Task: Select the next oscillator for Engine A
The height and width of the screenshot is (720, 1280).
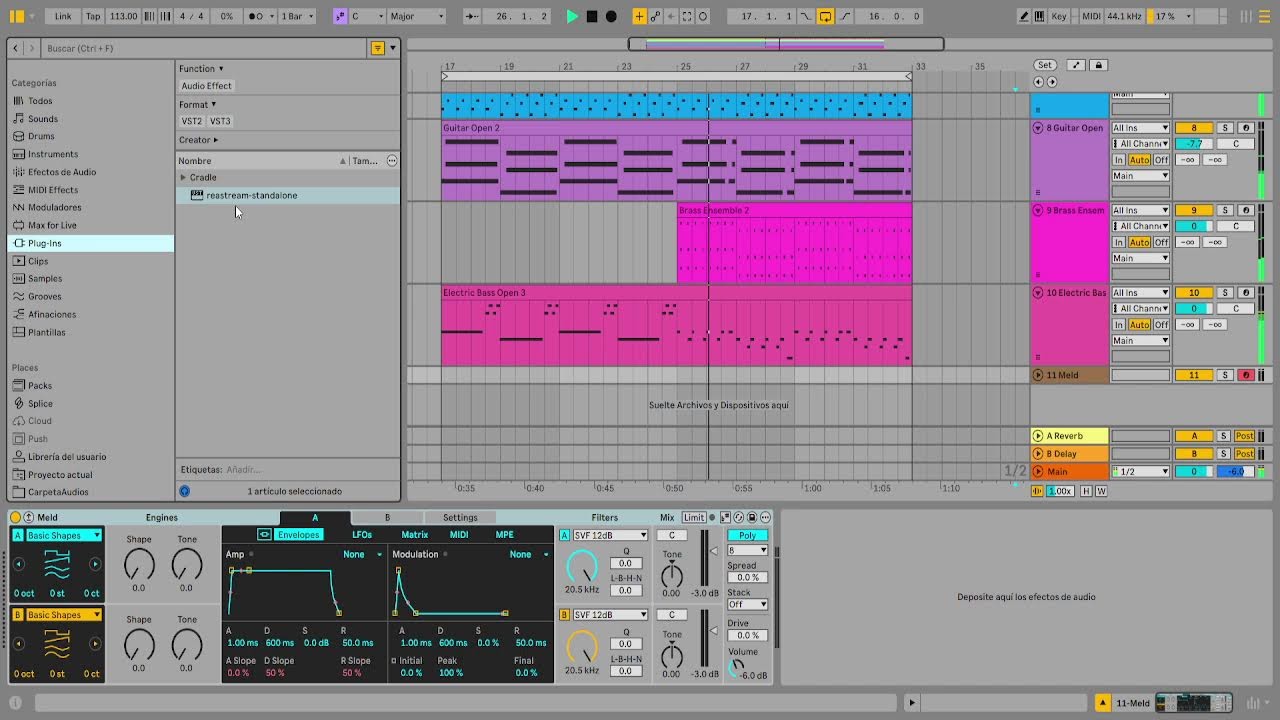Action: 95,564
